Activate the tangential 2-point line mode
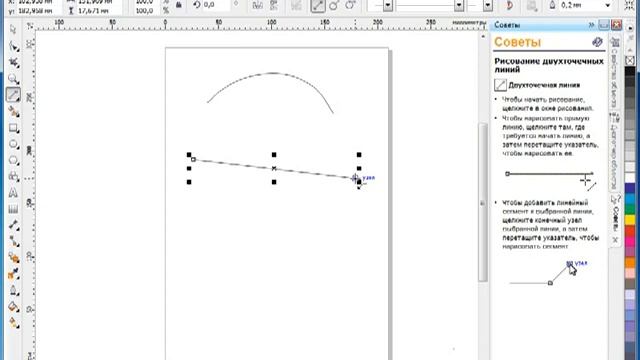Viewport: 640px width, 360px height. 350,5
